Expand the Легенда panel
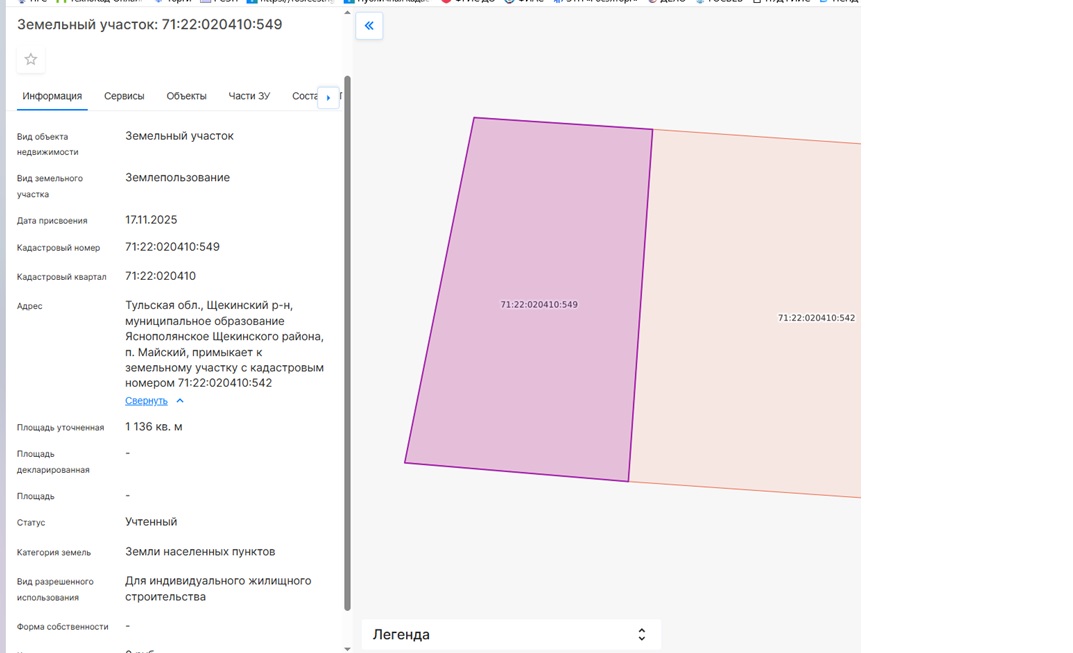 point(510,635)
